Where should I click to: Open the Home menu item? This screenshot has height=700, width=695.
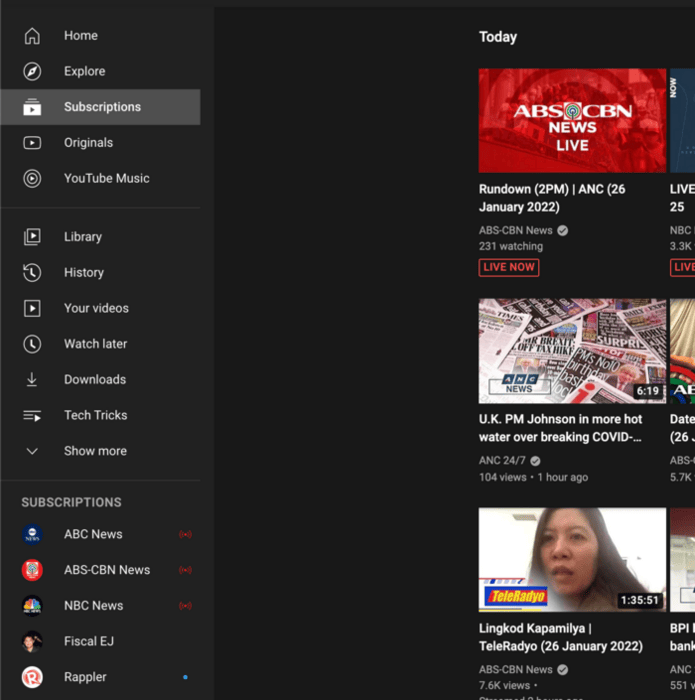tap(100, 36)
